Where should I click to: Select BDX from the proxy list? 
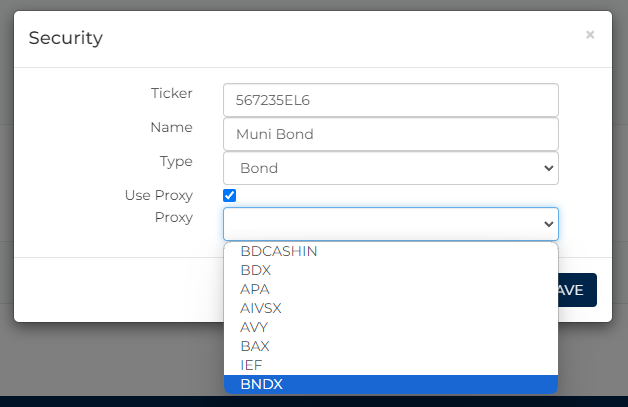pyautogui.click(x=256, y=271)
